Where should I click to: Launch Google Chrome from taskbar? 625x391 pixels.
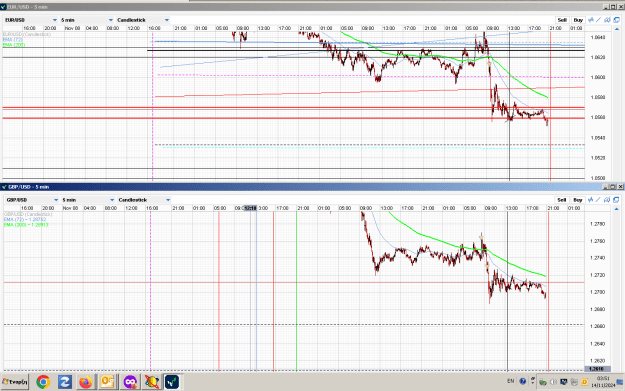point(43,382)
